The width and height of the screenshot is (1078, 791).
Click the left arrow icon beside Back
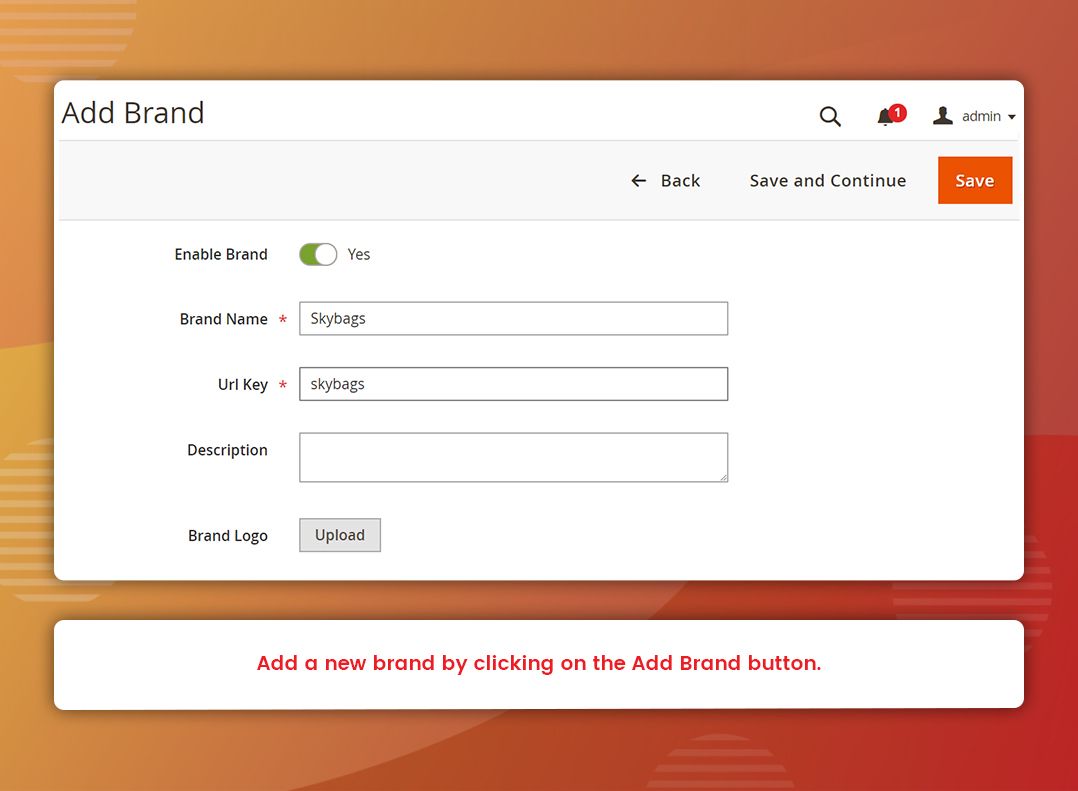coord(639,181)
